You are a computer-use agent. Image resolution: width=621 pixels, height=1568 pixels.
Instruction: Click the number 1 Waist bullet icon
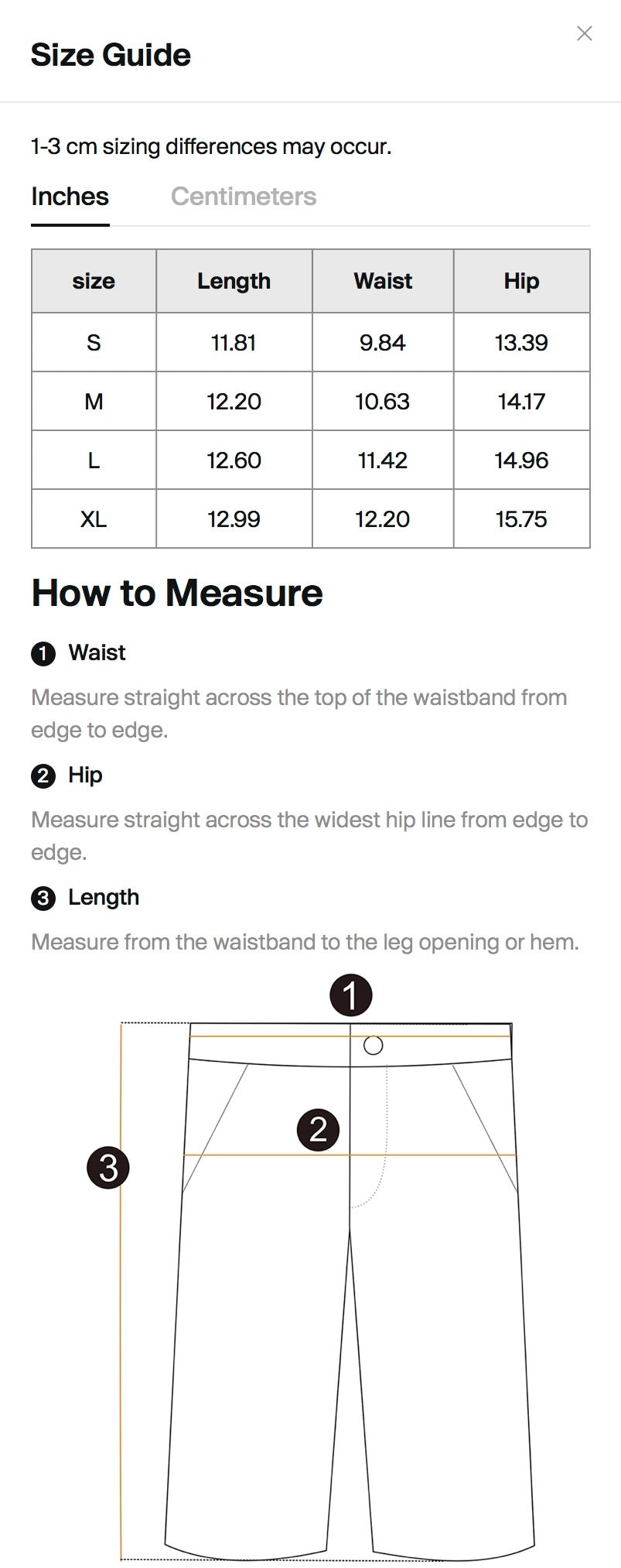(x=43, y=654)
